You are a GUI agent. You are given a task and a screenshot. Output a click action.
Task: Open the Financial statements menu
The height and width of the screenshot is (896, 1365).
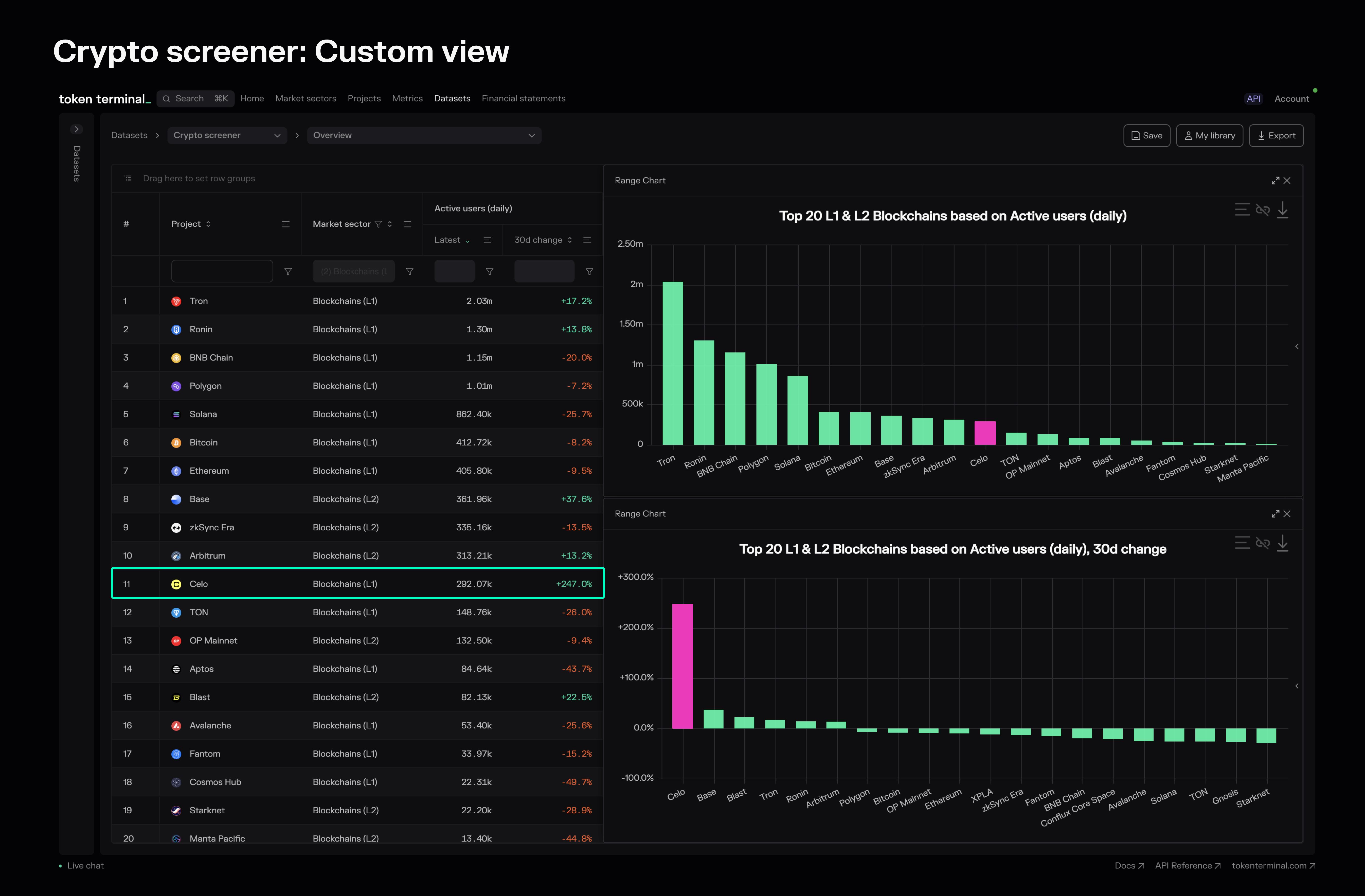[x=523, y=99]
